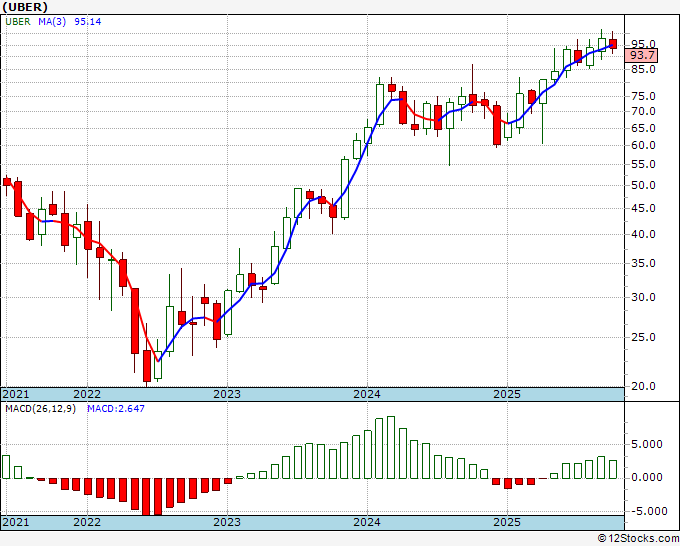The width and height of the screenshot is (680, 546).
Task: Select 2025 on the price timeline
Action: click(x=507, y=394)
